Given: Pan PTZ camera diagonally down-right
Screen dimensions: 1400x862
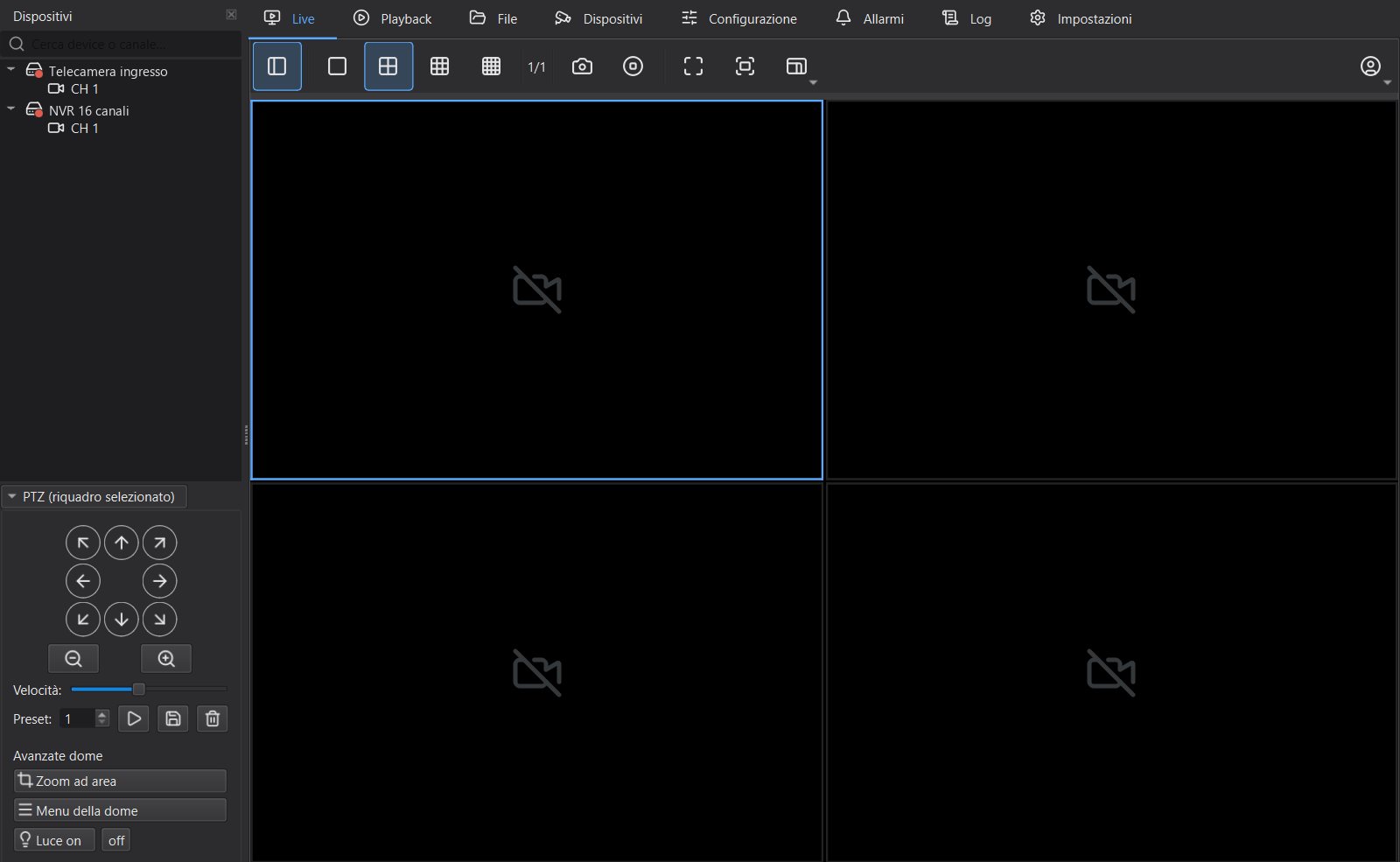Looking at the screenshot, I should (x=160, y=620).
